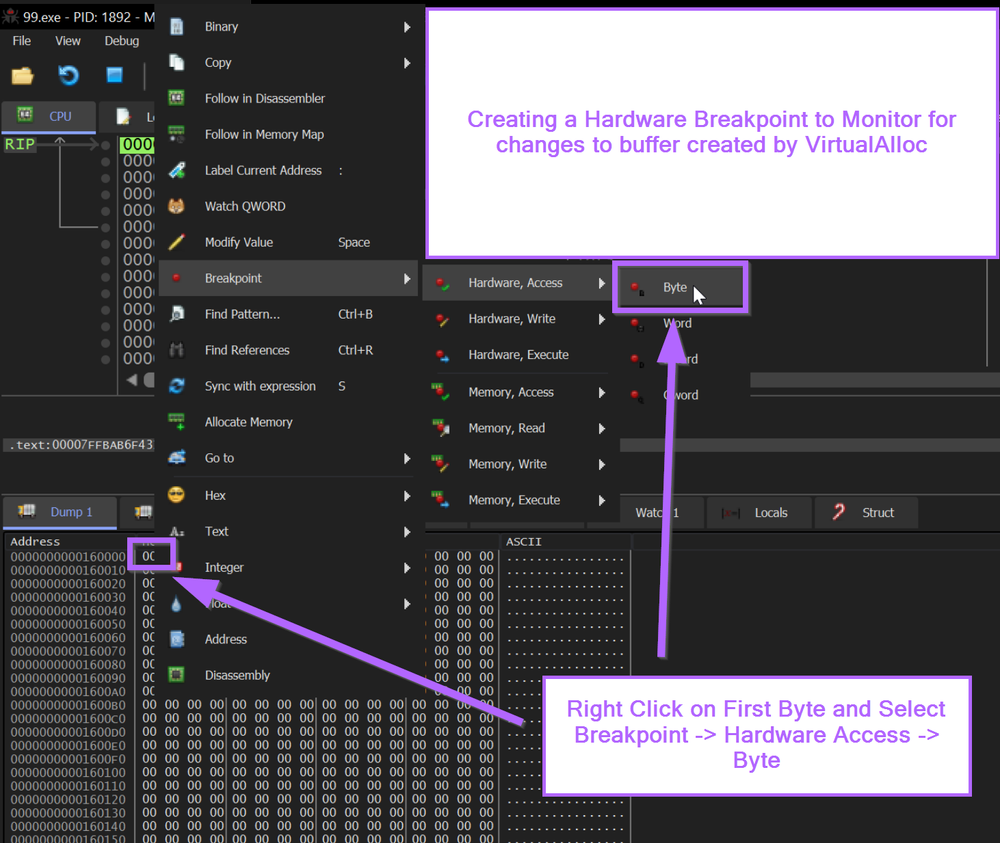Expand the Go to submenu arrow
This screenshot has height=843, width=1000.
(407, 458)
